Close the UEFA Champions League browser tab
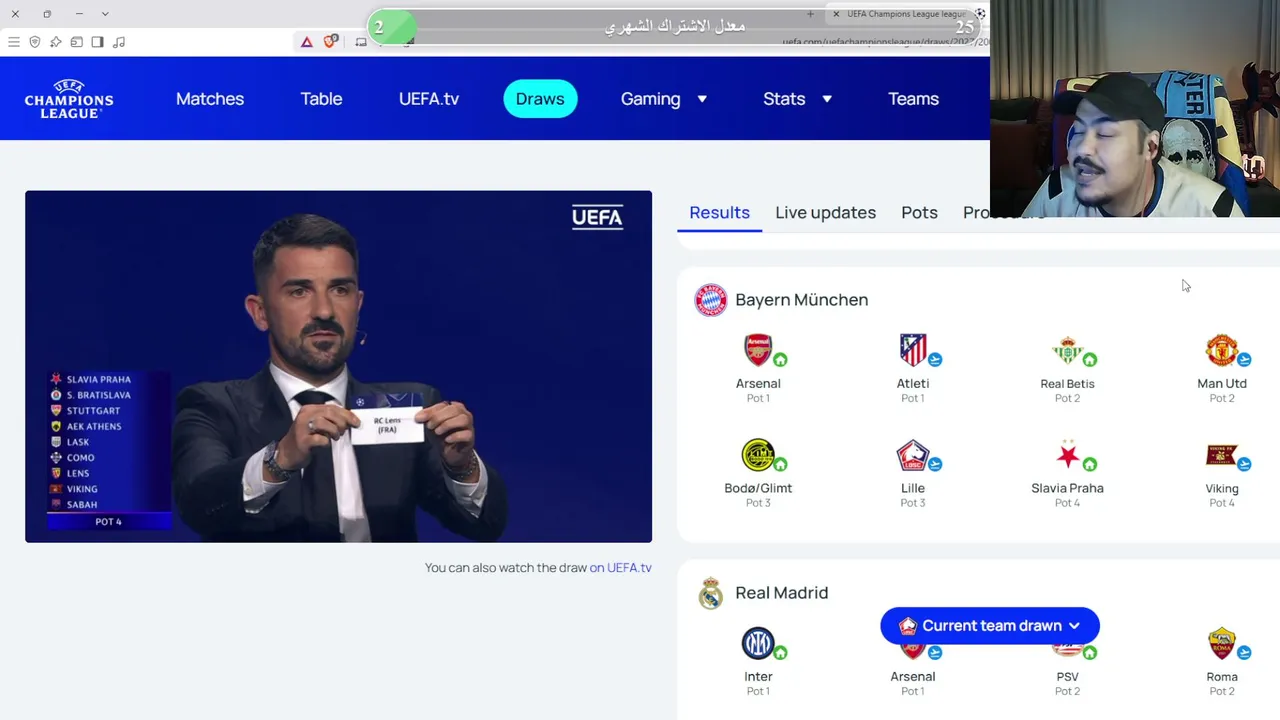 click(836, 14)
